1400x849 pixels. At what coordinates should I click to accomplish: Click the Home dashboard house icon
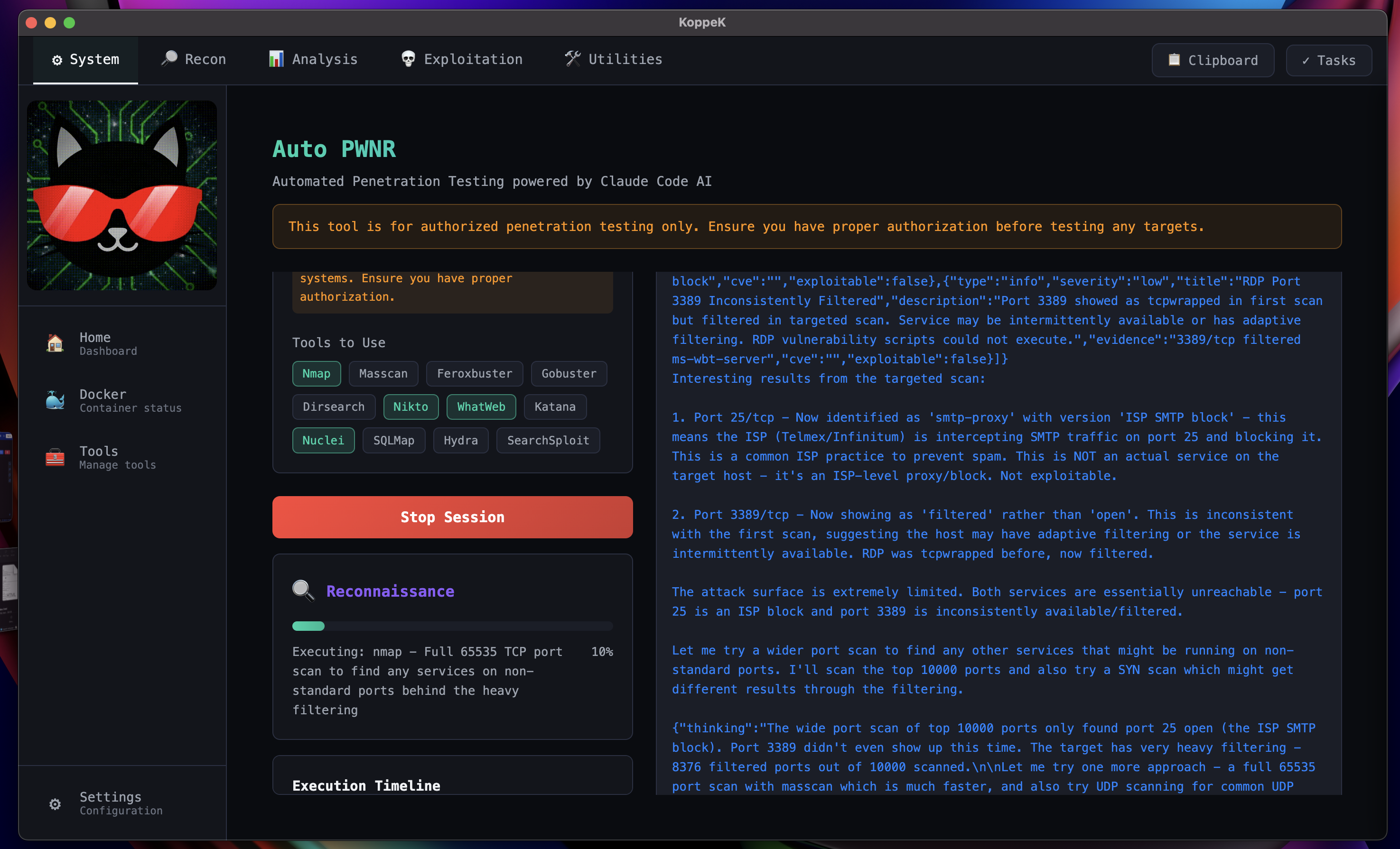point(55,343)
